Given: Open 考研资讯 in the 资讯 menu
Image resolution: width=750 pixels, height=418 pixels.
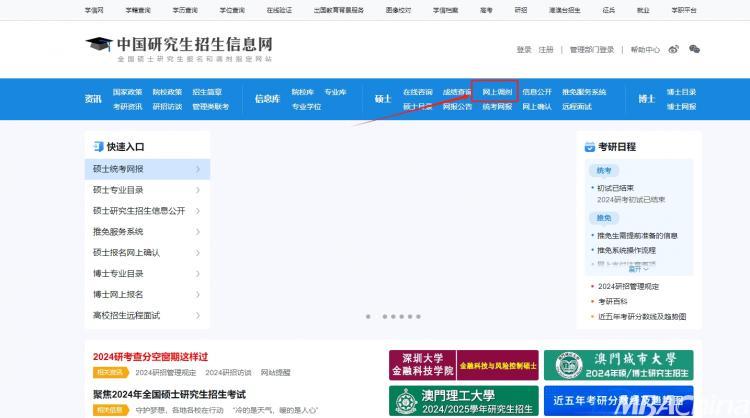Looking at the screenshot, I should (127, 107).
